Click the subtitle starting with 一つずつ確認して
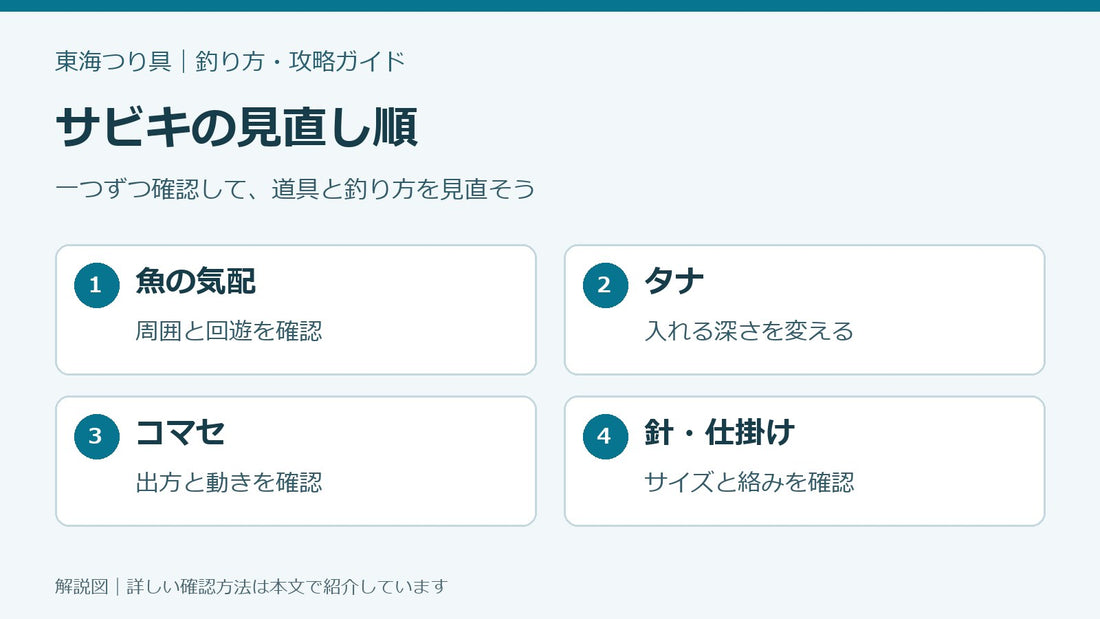 pyautogui.click(x=295, y=189)
